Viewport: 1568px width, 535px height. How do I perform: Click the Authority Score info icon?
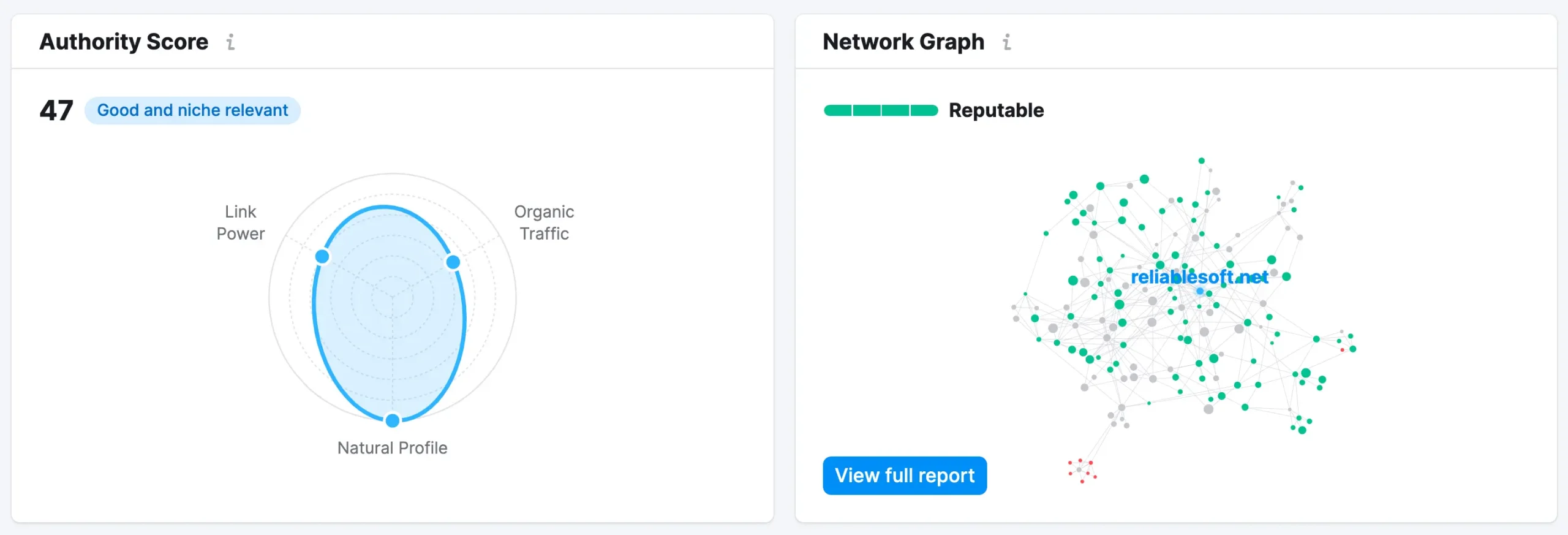coord(230,42)
